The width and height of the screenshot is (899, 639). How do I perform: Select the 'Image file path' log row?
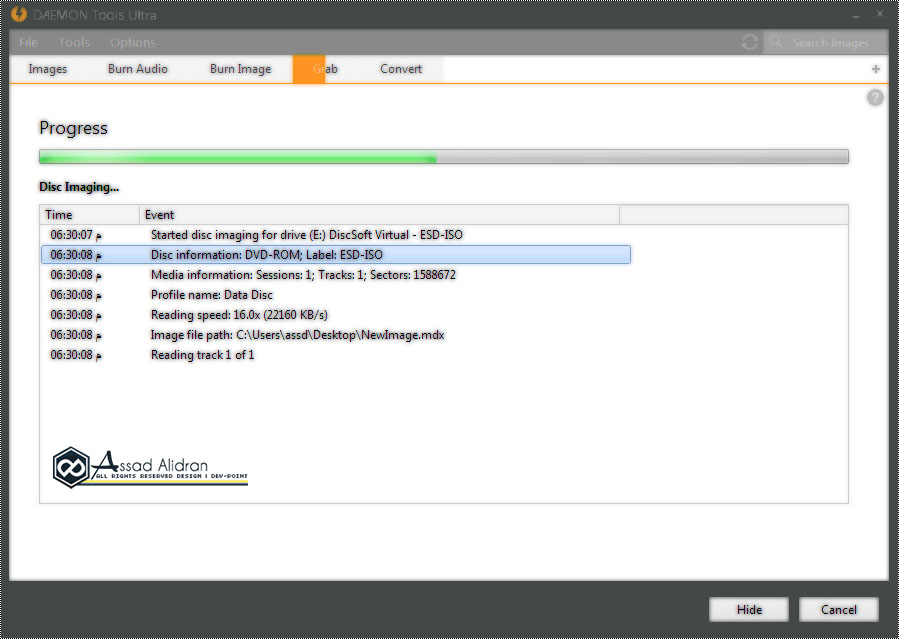336,335
